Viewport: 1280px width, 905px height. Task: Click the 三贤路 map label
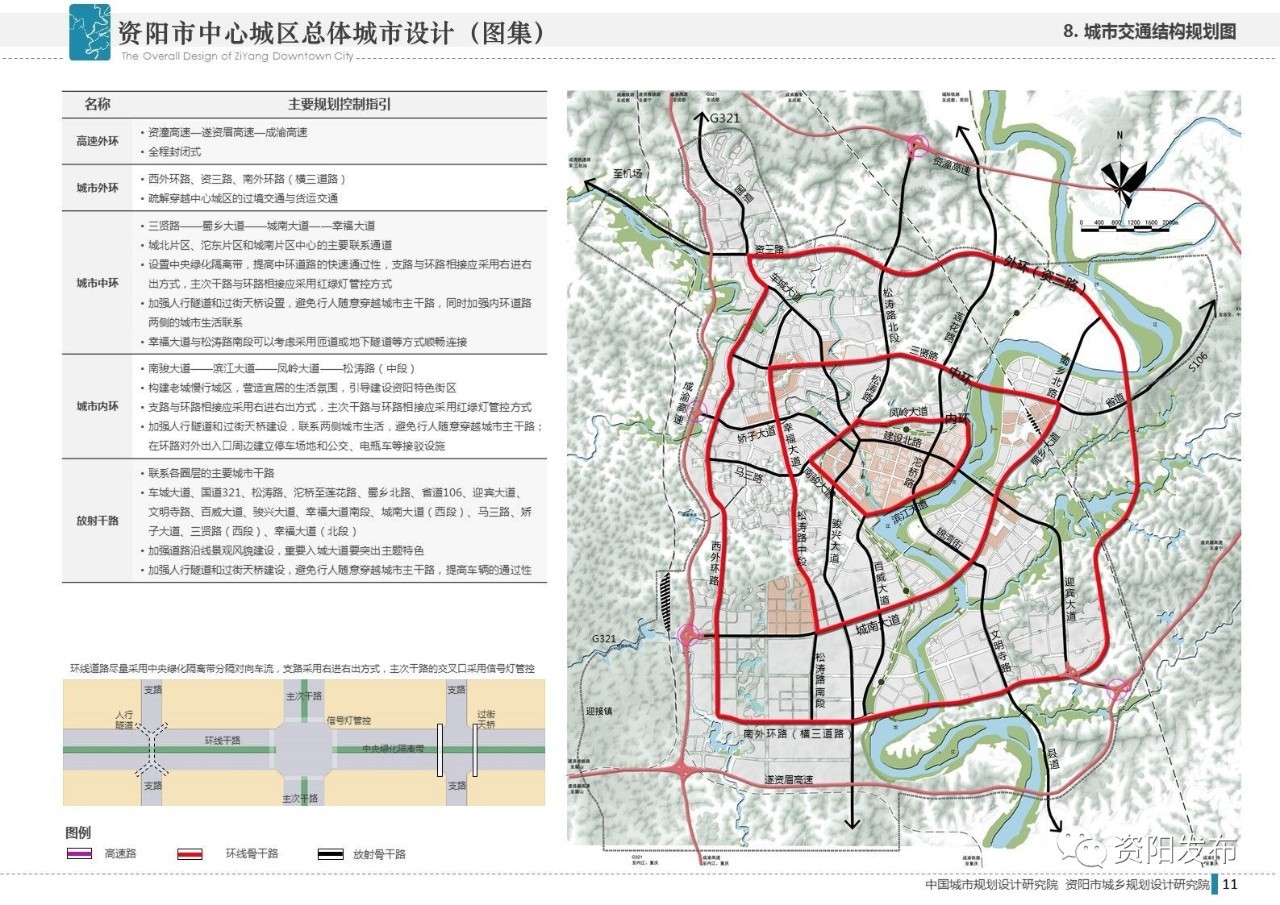(926, 352)
